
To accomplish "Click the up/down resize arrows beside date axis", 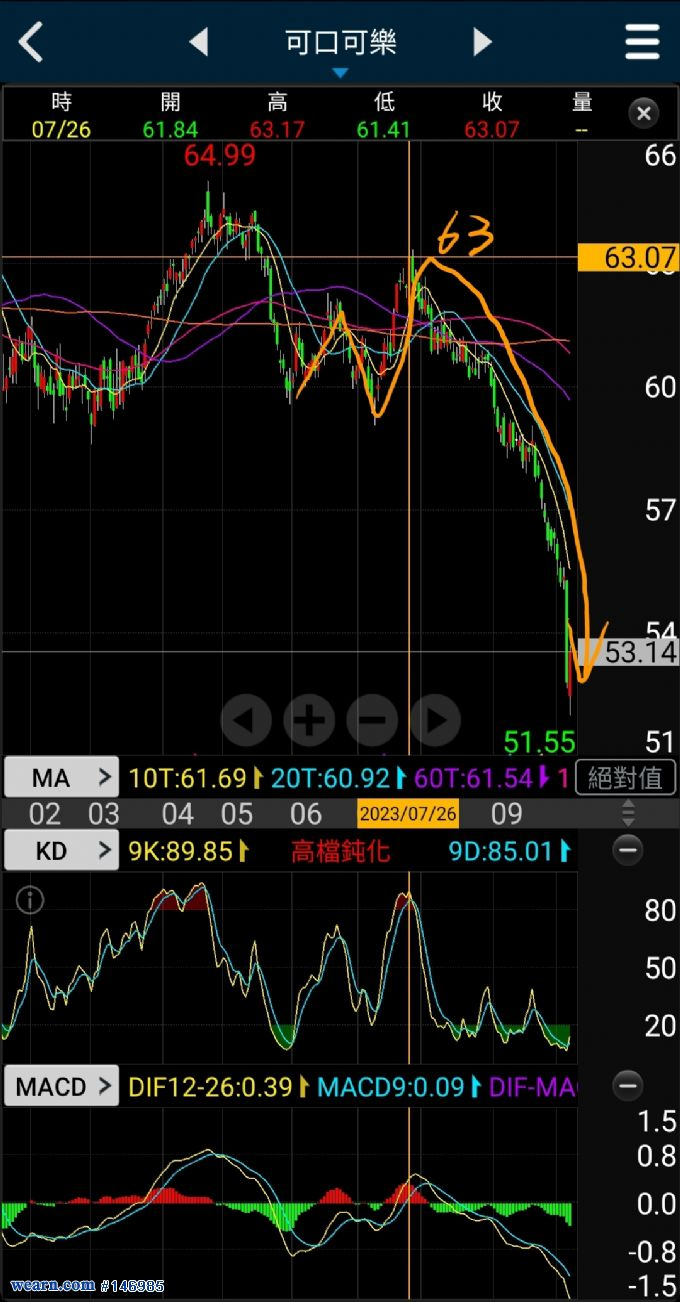I will pyautogui.click(x=628, y=812).
